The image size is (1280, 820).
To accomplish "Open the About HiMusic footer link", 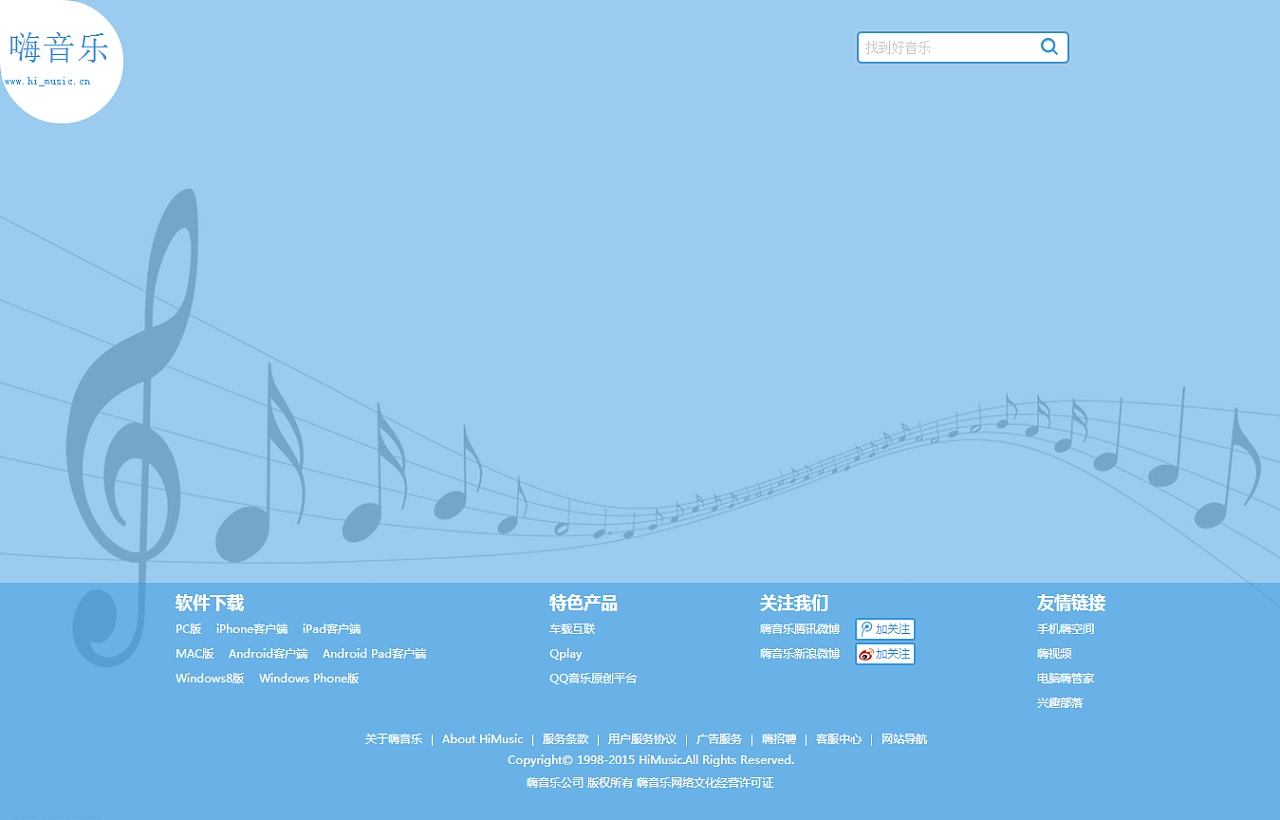I will [482, 739].
